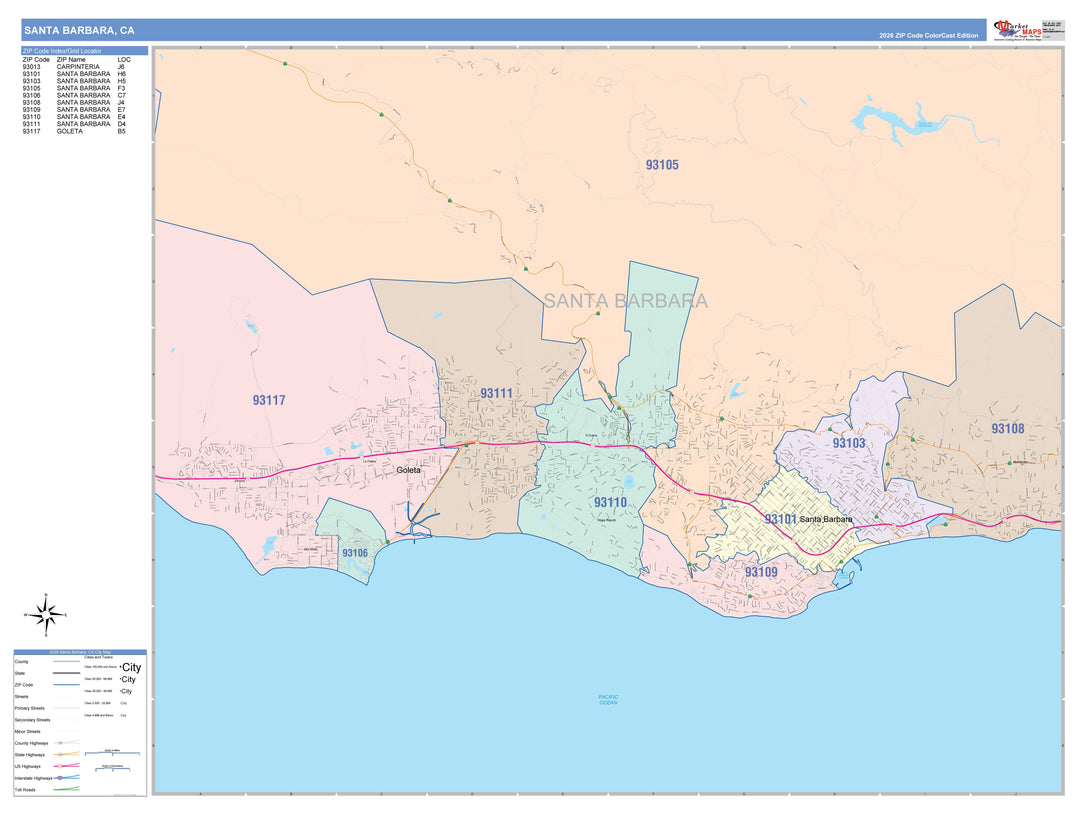1080x814 pixels.
Task: Click the LOC column header
Action: (123, 60)
